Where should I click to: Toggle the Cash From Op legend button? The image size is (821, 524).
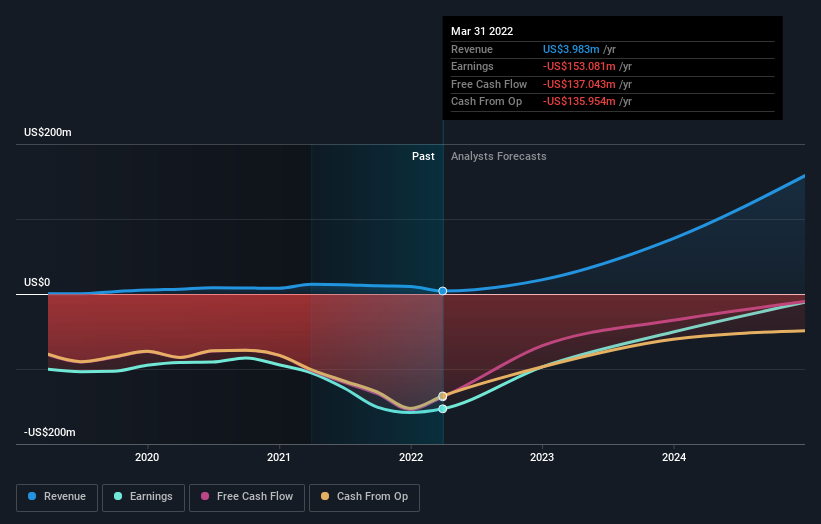[364, 497]
